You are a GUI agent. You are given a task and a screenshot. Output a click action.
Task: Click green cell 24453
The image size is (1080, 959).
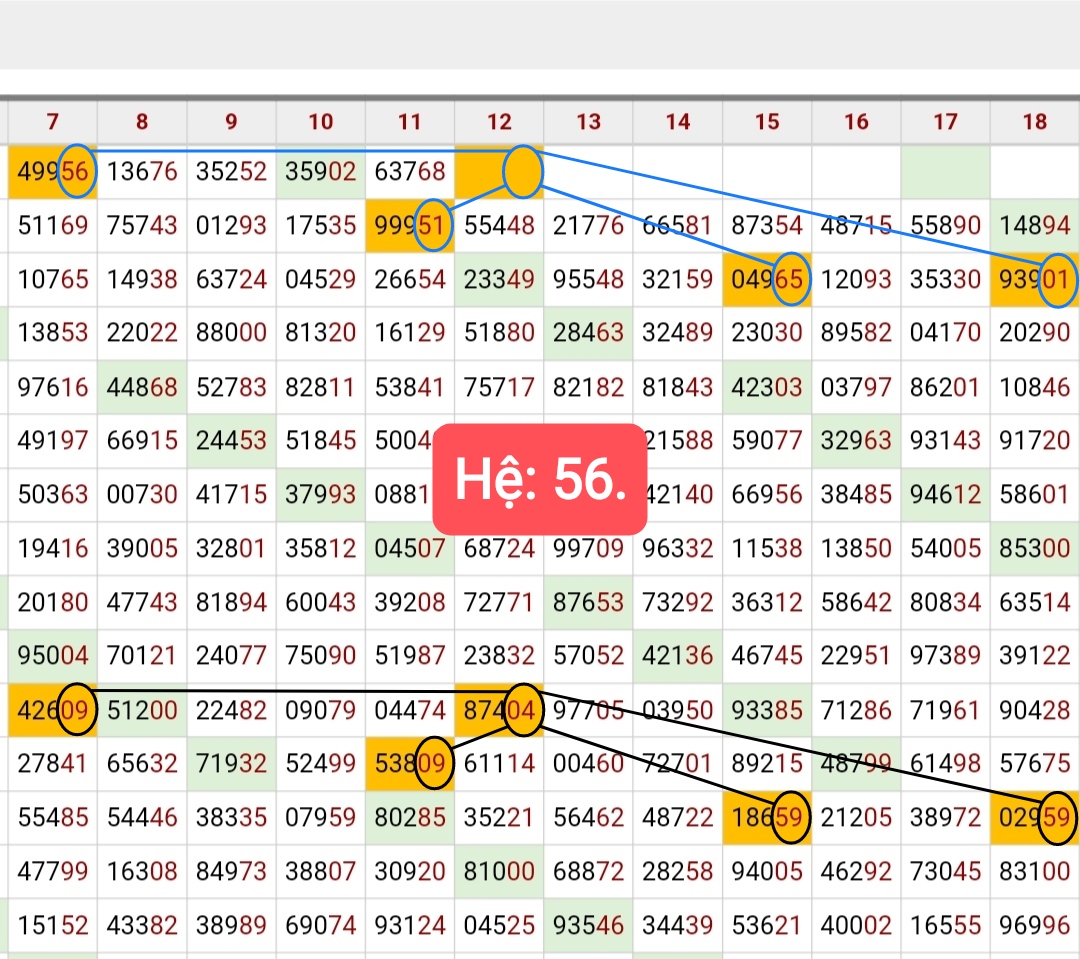coord(231,441)
